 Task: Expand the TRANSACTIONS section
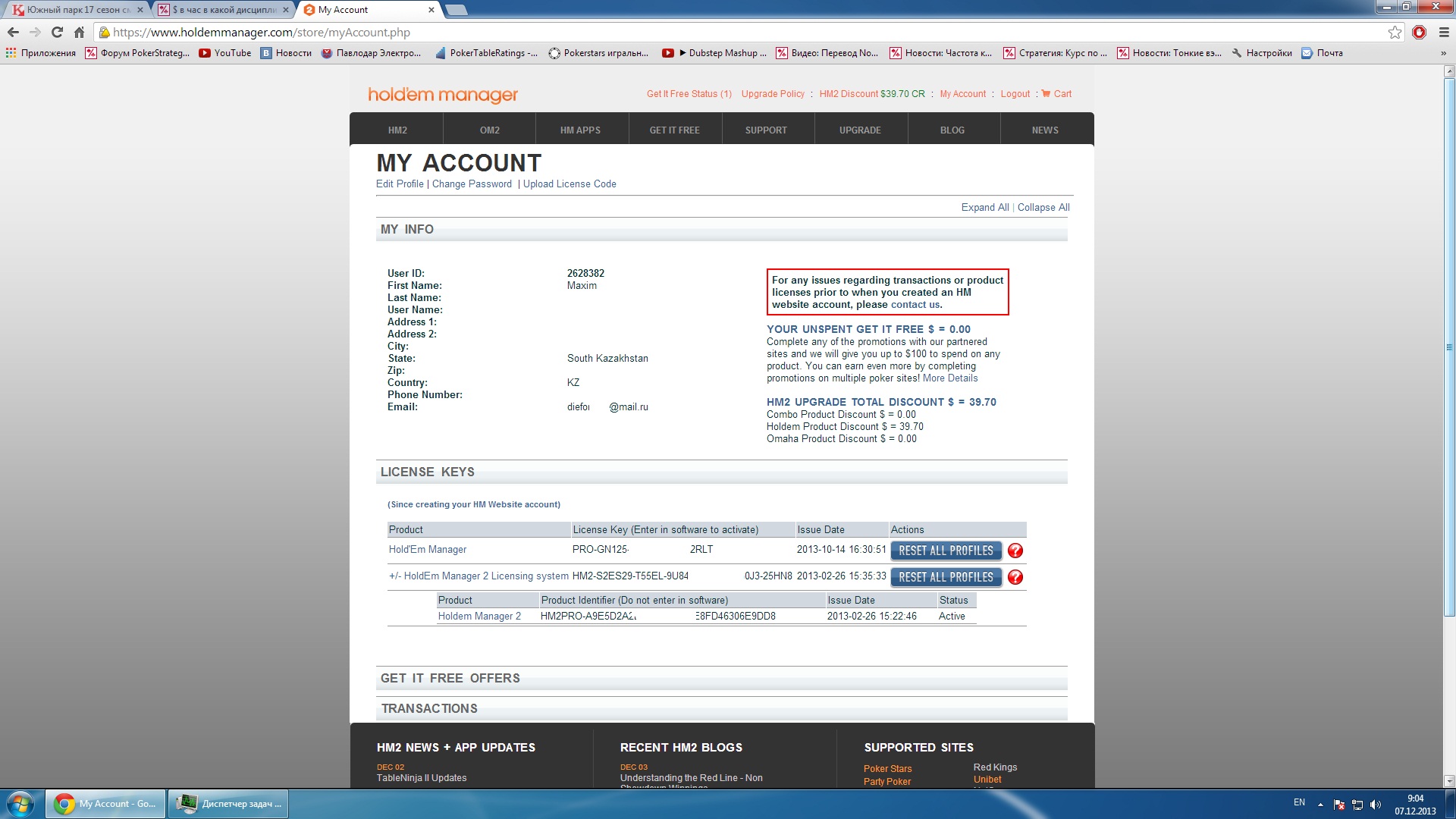(429, 709)
